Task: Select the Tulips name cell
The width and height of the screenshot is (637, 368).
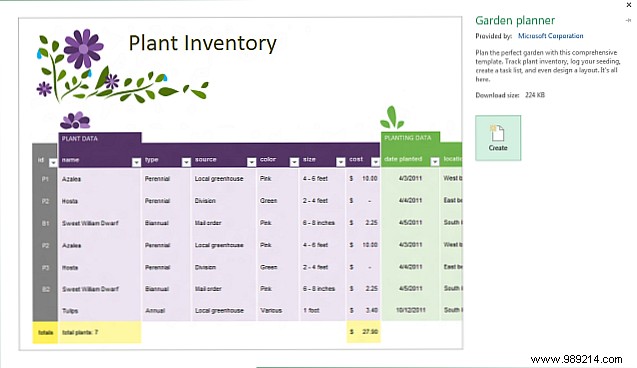Action: (x=100, y=311)
